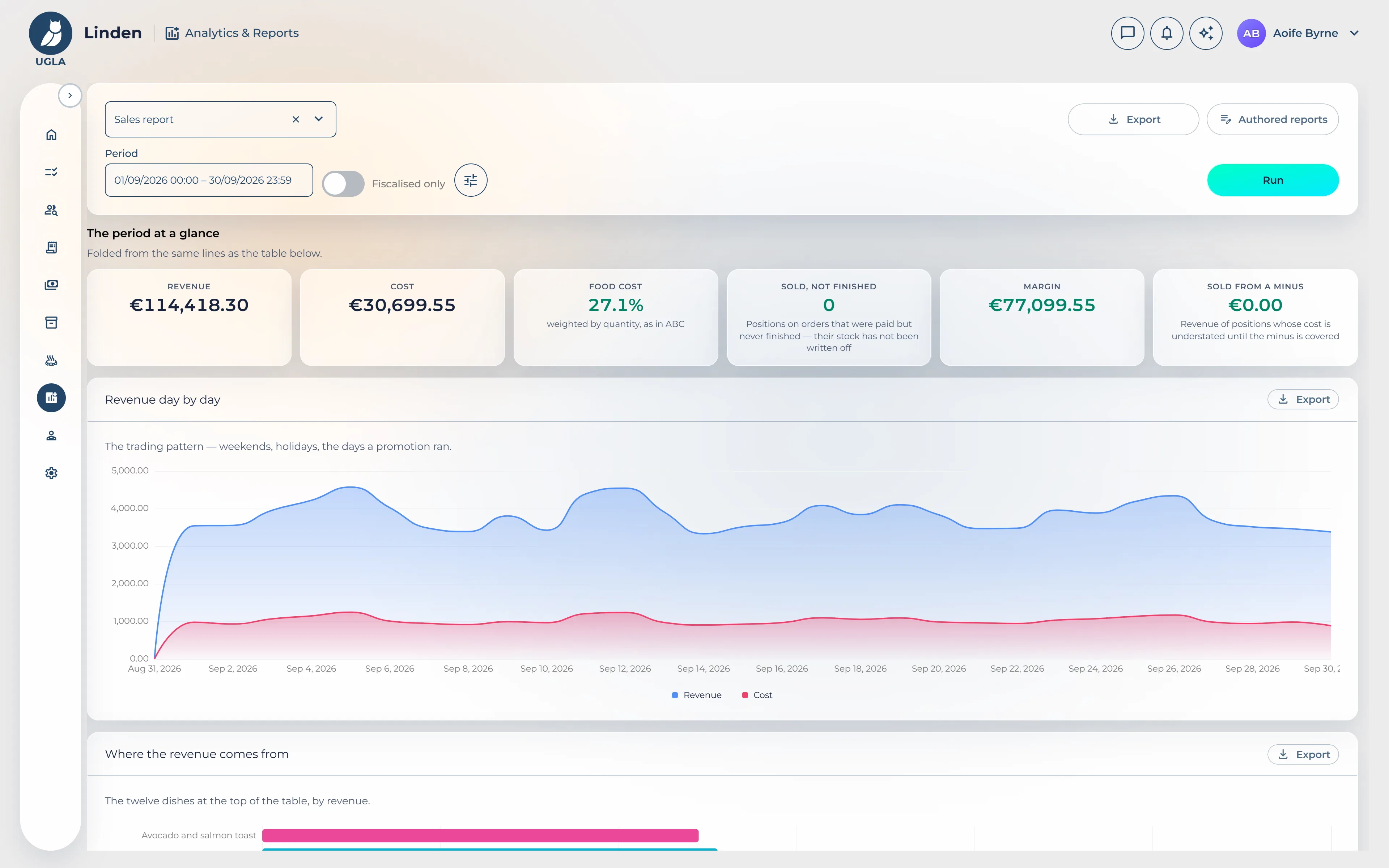Open the report filter settings icon
The height and width of the screenshot is (868, 1389).
coord(471,180)
